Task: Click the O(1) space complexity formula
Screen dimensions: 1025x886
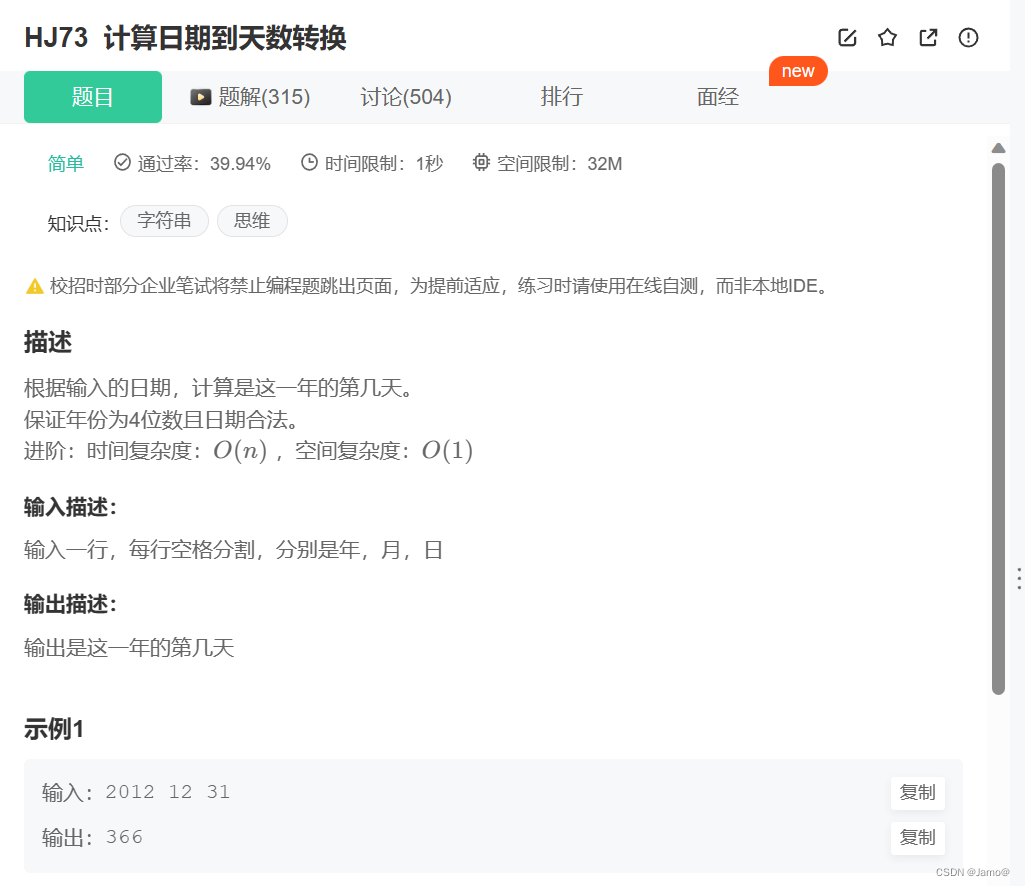Action: click(x=447, y=451)
